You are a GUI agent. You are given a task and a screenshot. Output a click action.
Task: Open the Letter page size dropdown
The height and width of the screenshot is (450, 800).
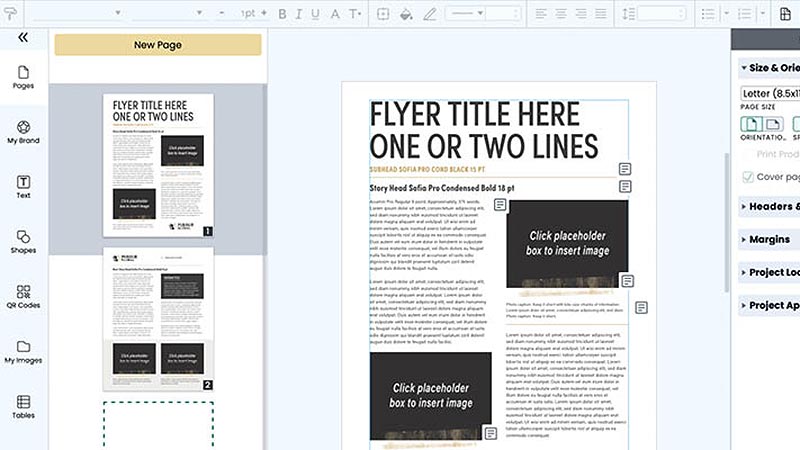(770, 93)
